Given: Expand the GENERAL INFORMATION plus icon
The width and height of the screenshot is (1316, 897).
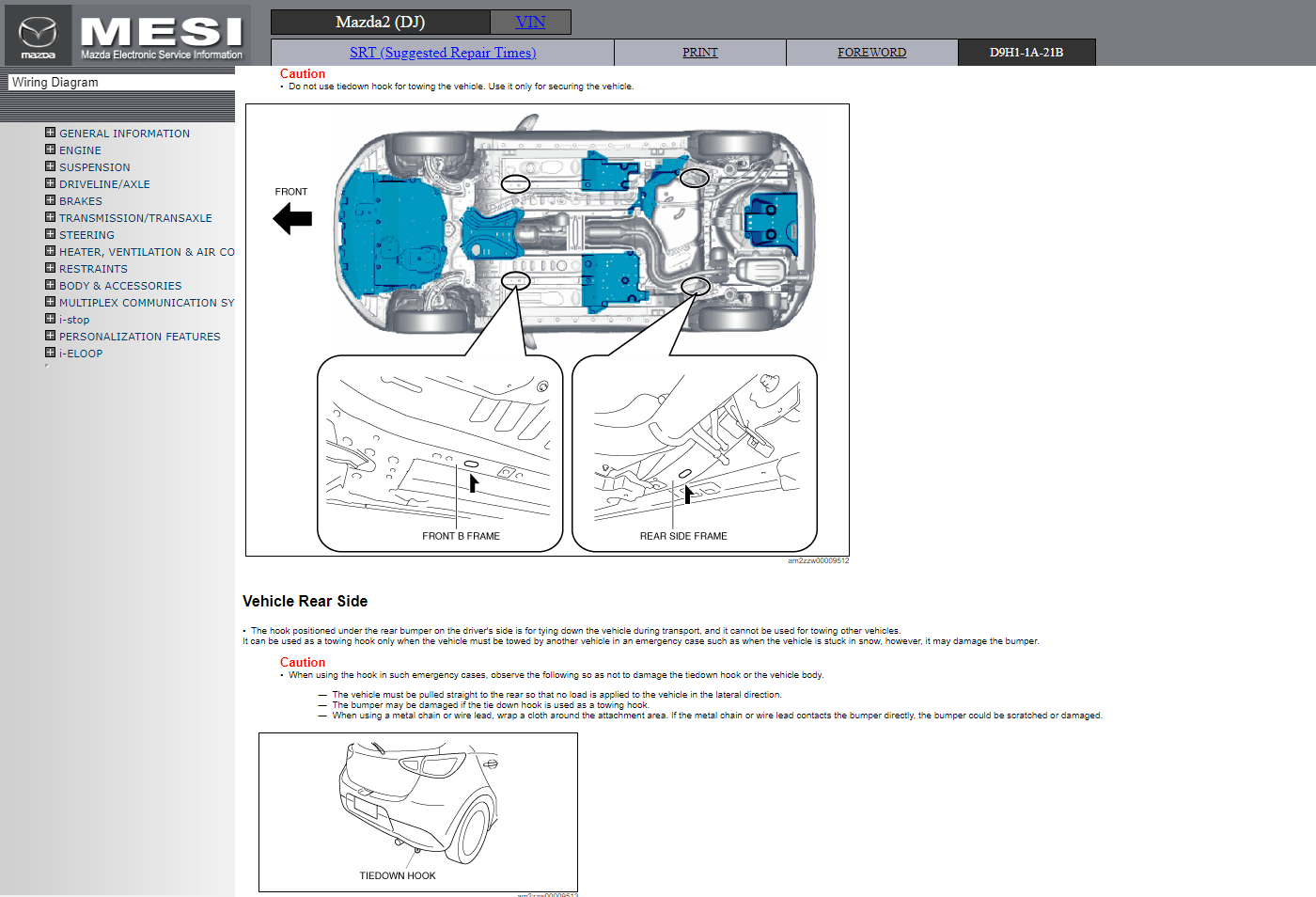Looking at the screenshot, I should 51,133.
